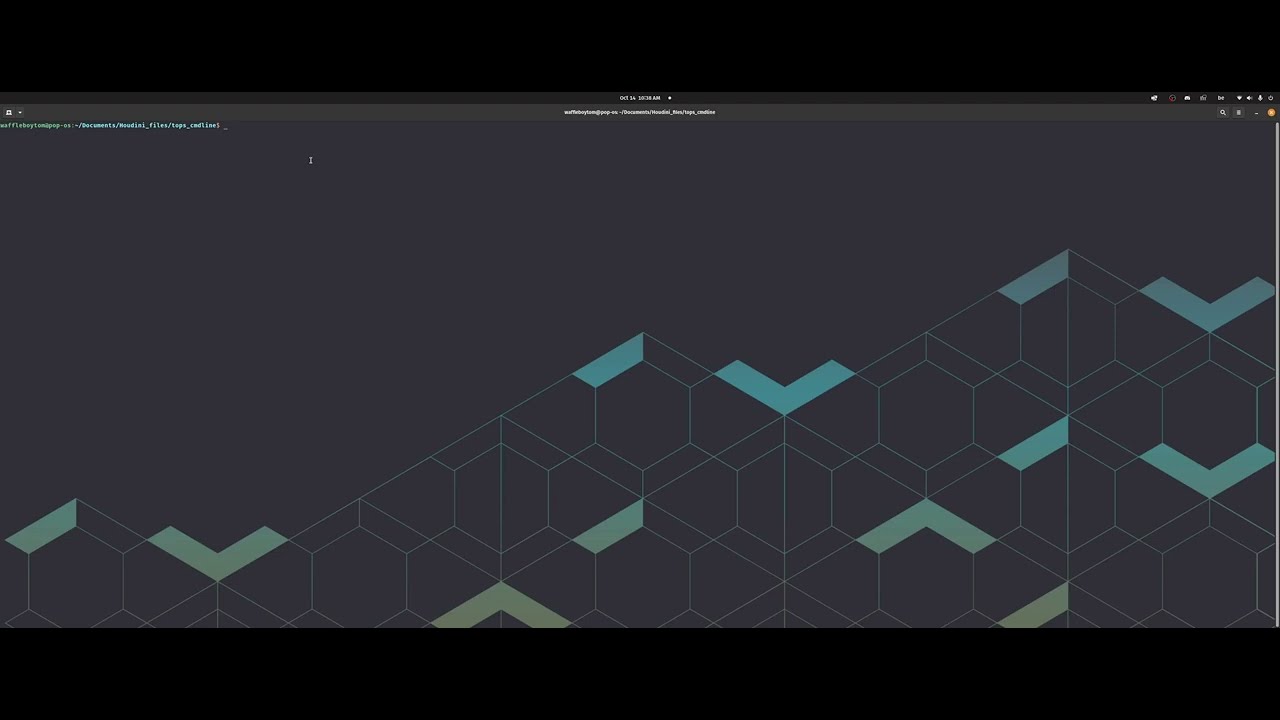The width and height of the screenshot is (1280, 720).
Task: Open the system monitor tray icon
Action: 1203,98
